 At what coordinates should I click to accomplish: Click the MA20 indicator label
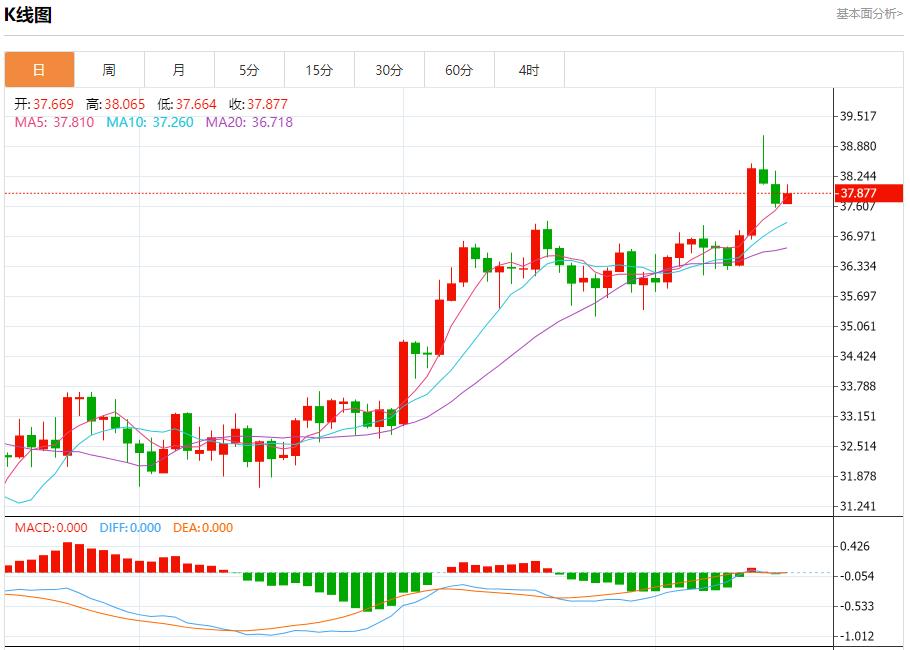[x=249, y=122]
